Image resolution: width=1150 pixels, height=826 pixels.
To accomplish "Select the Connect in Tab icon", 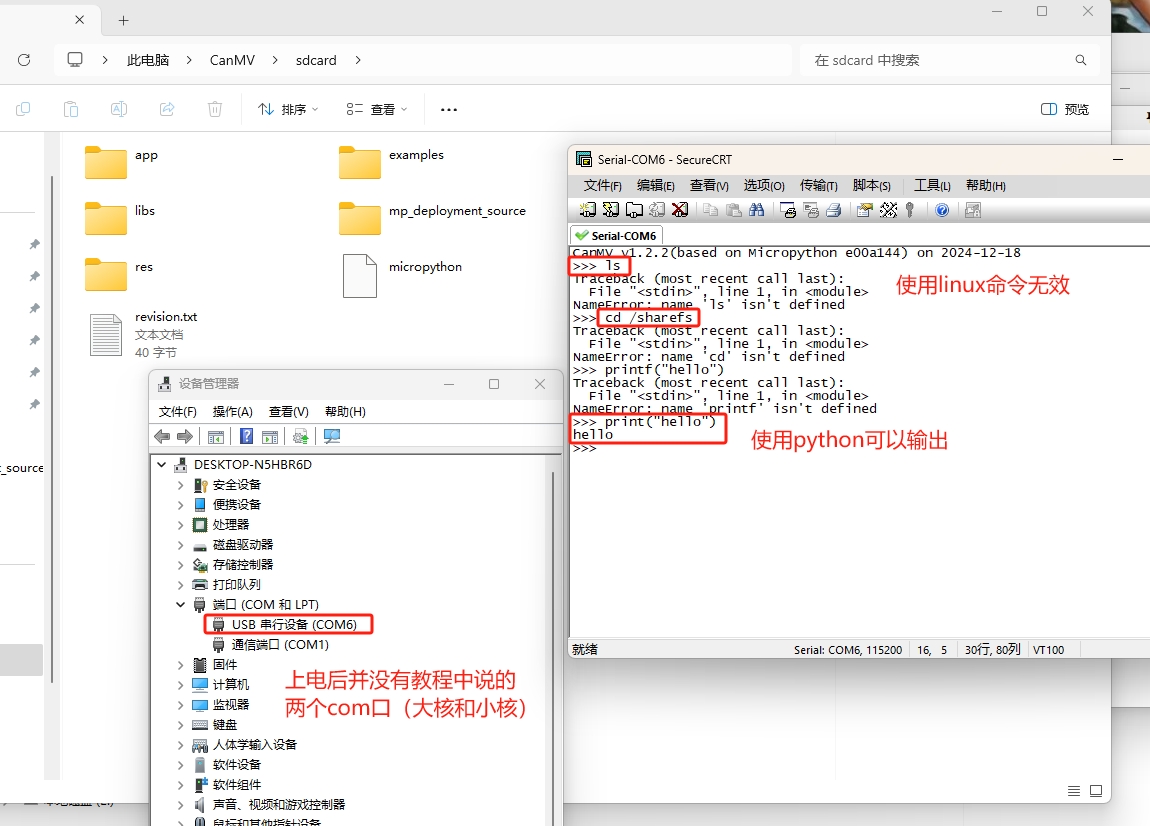I will pyautogui.click(x=636, y=209).
